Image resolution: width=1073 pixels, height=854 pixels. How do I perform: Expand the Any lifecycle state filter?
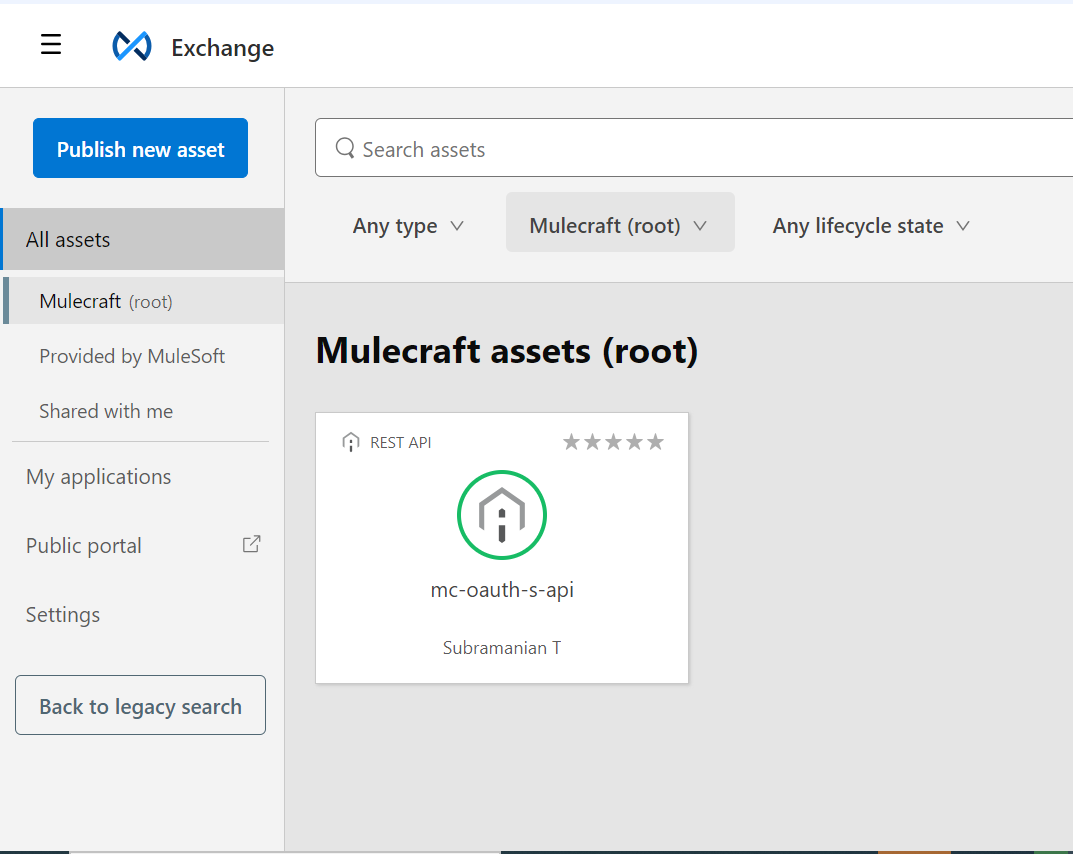point(869,226)
